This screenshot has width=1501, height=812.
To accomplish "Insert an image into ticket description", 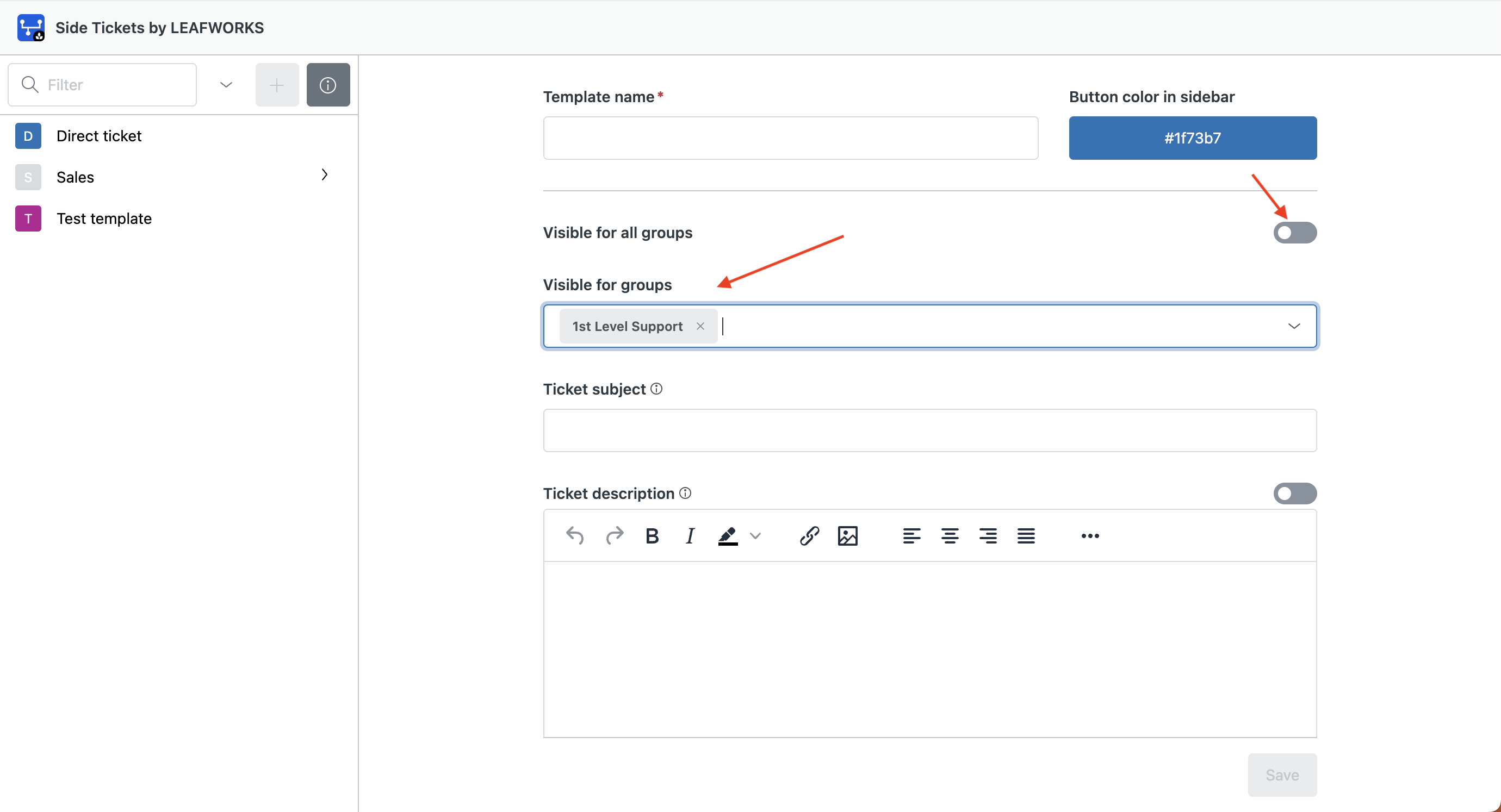I will 847,535.
